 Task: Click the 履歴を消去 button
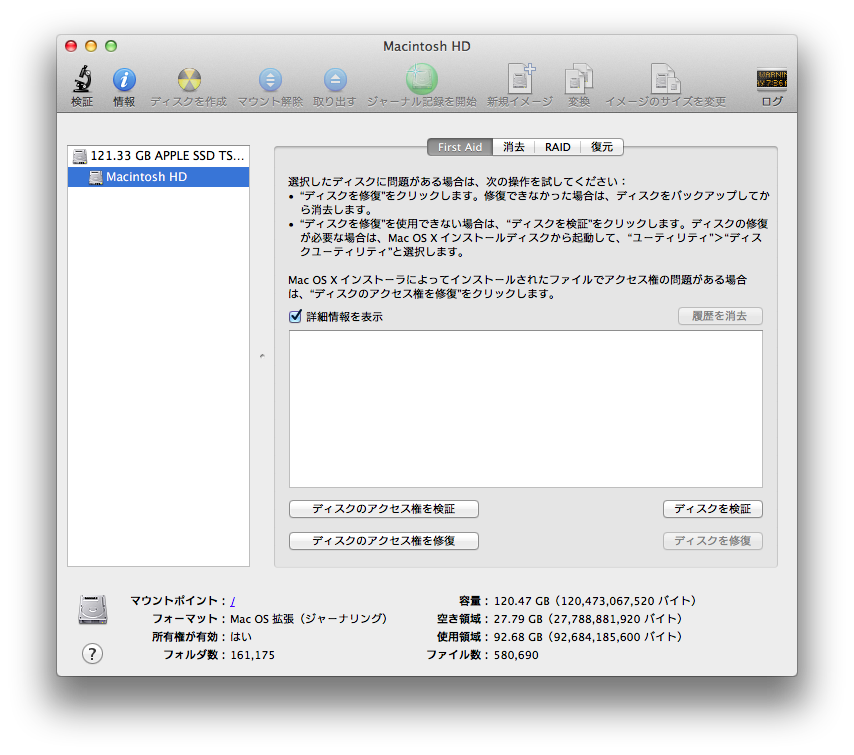720,316
